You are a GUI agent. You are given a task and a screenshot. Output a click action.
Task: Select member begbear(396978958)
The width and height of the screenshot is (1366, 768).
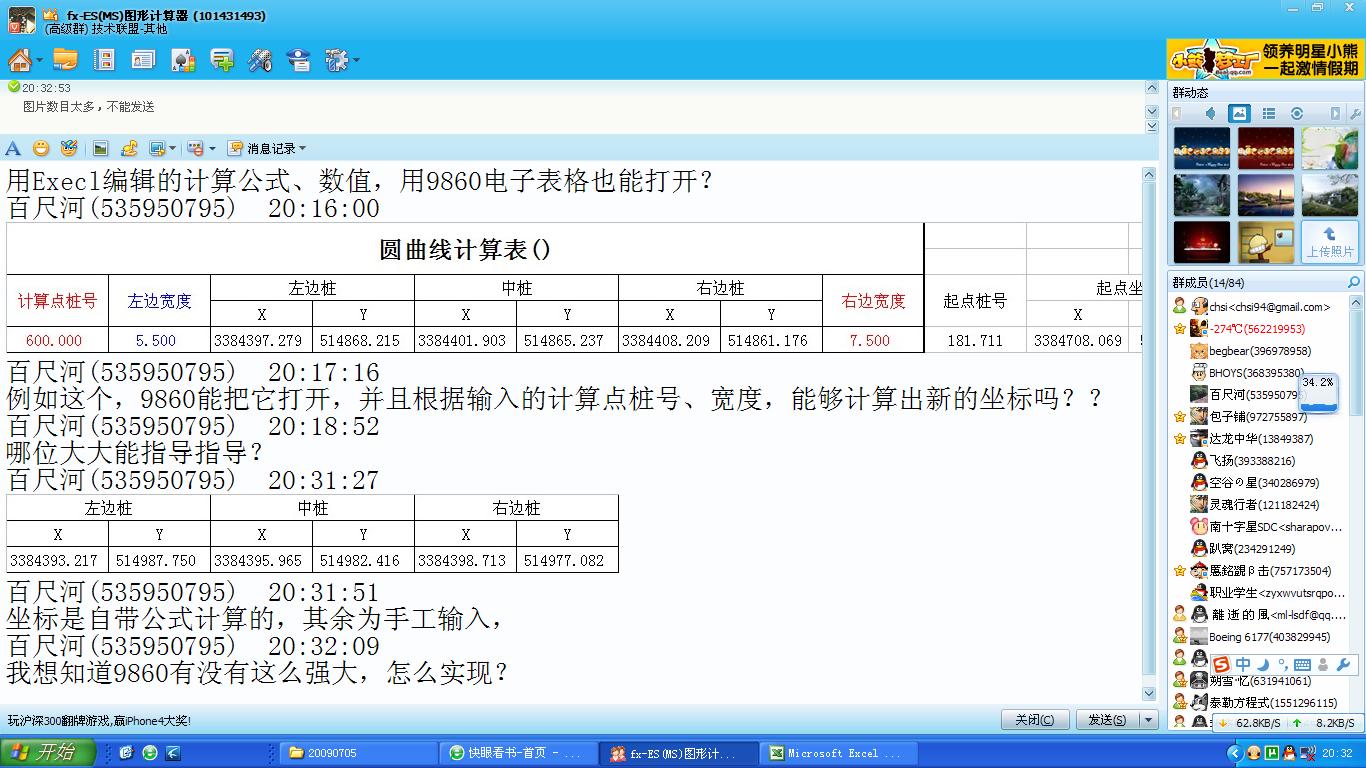click(x=1250, y=351)
